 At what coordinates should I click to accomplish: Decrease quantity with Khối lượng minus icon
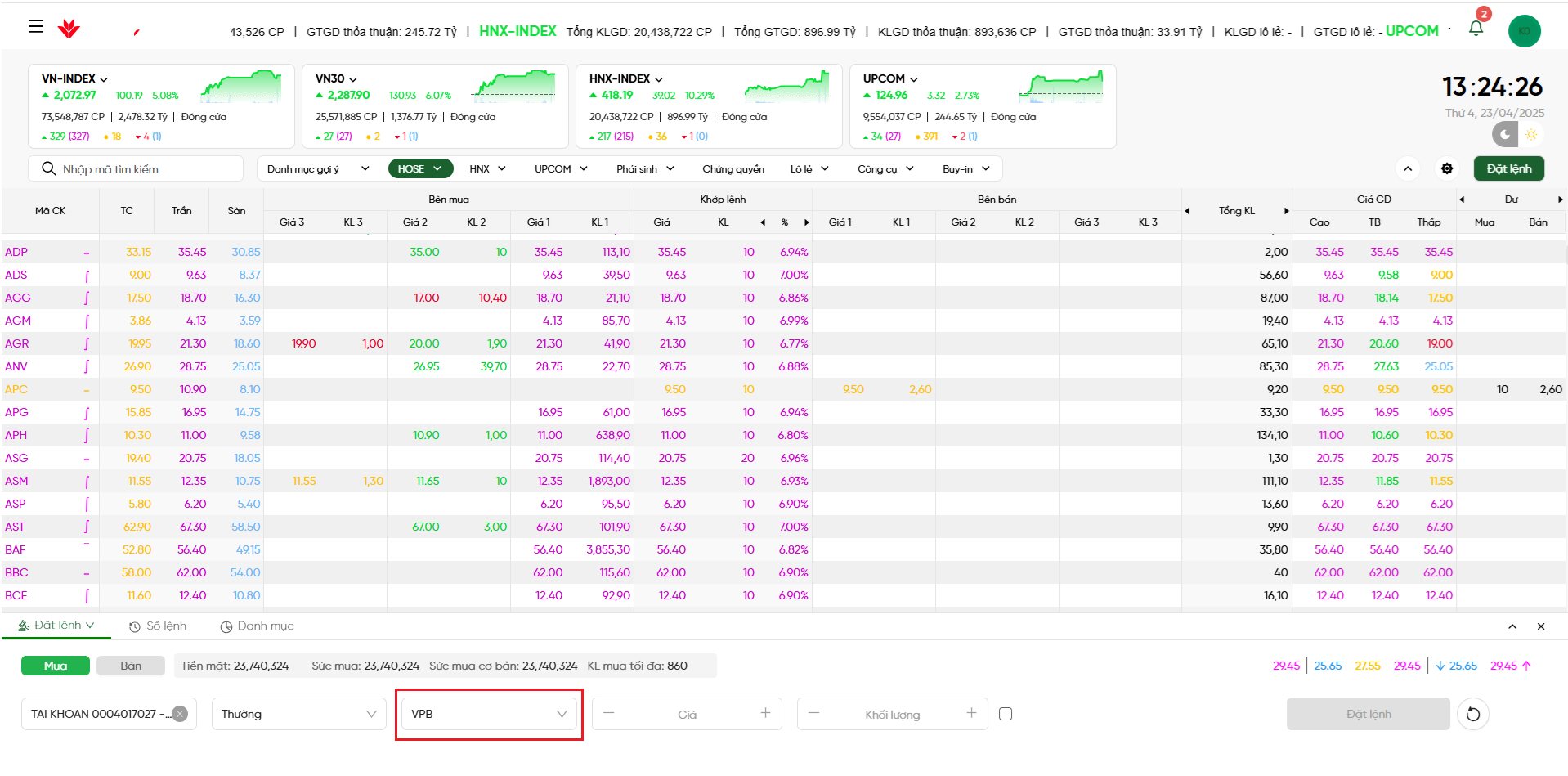[813, 713]
